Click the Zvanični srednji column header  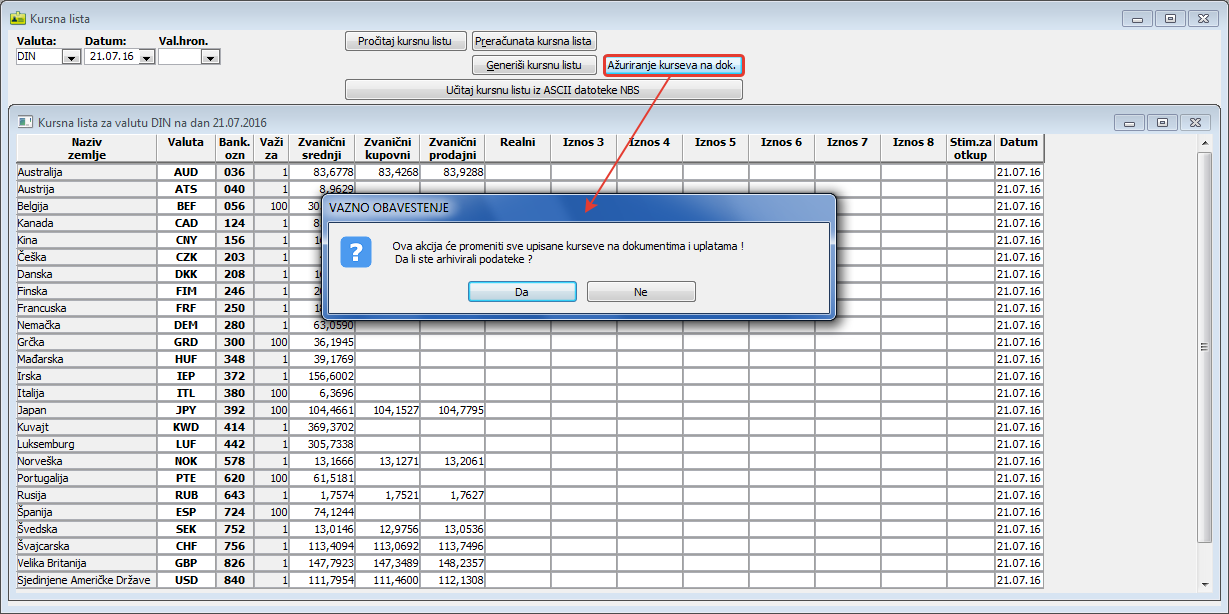321,148
